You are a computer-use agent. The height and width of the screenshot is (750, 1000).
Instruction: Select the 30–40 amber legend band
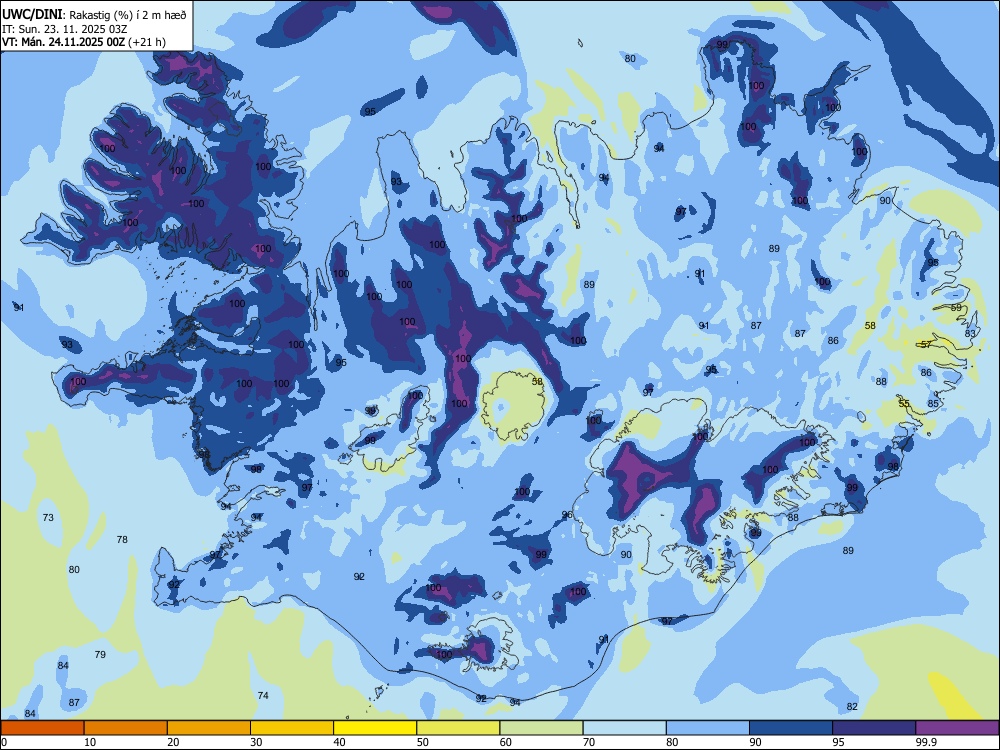coord(292,728)
